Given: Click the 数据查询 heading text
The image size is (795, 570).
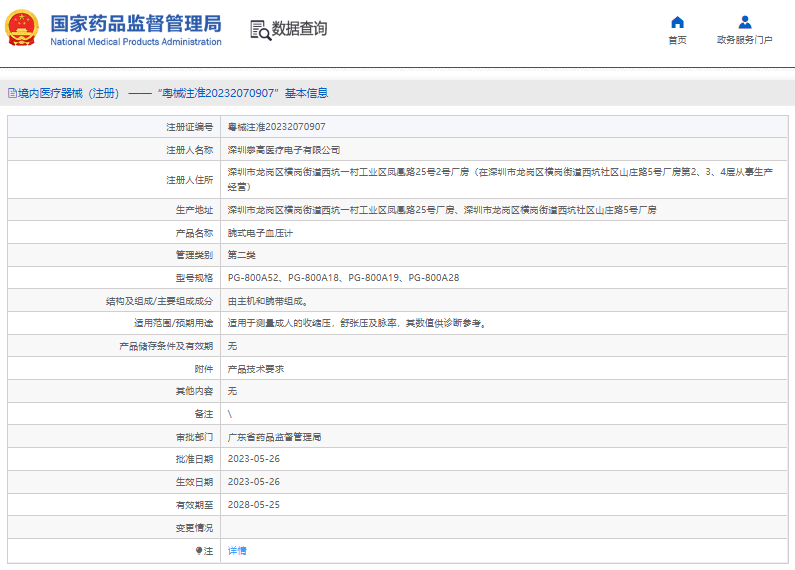Looking at the screenshot, I should click(x=300, y=28).
